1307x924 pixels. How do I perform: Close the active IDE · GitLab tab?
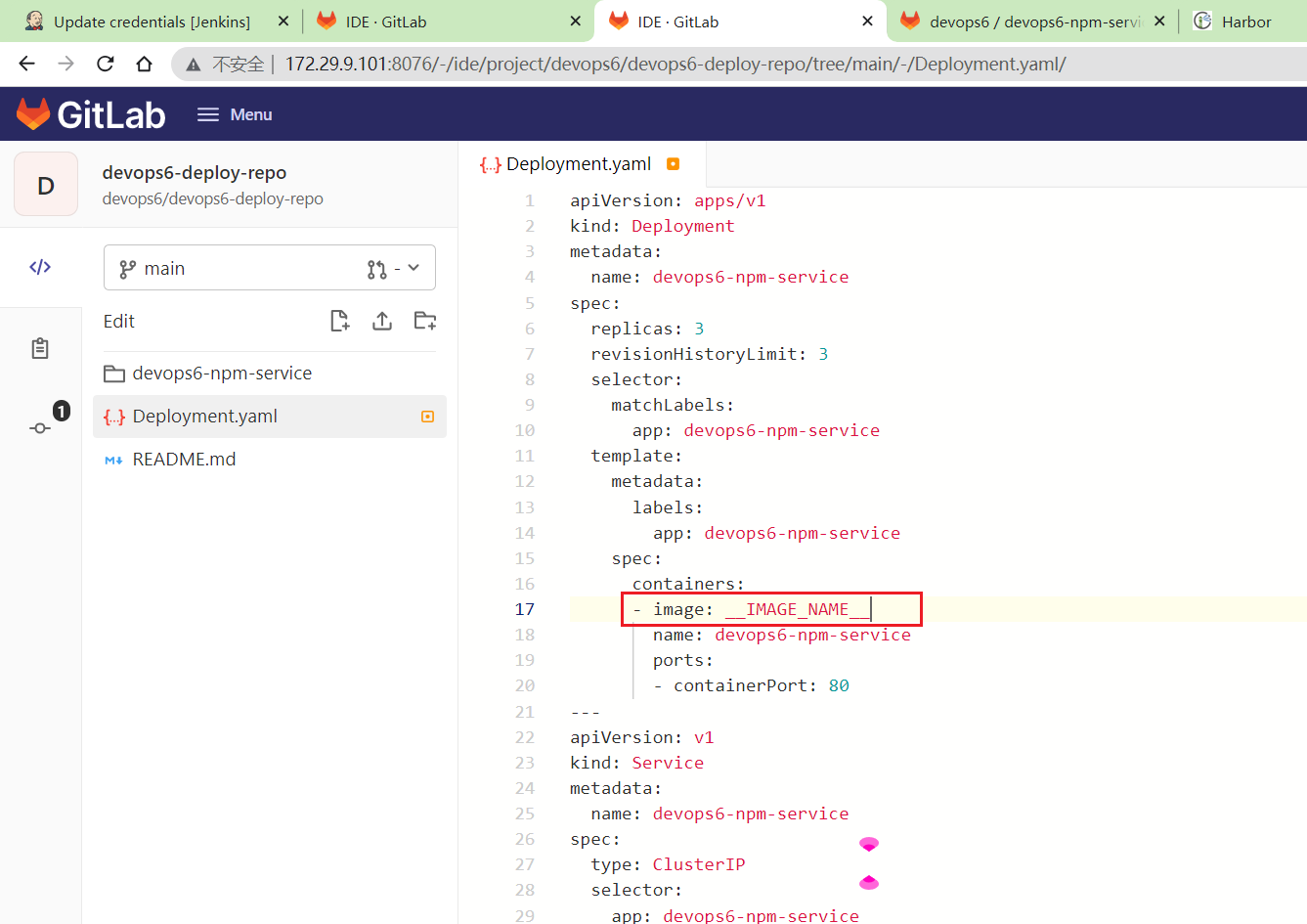coord(867,22)
